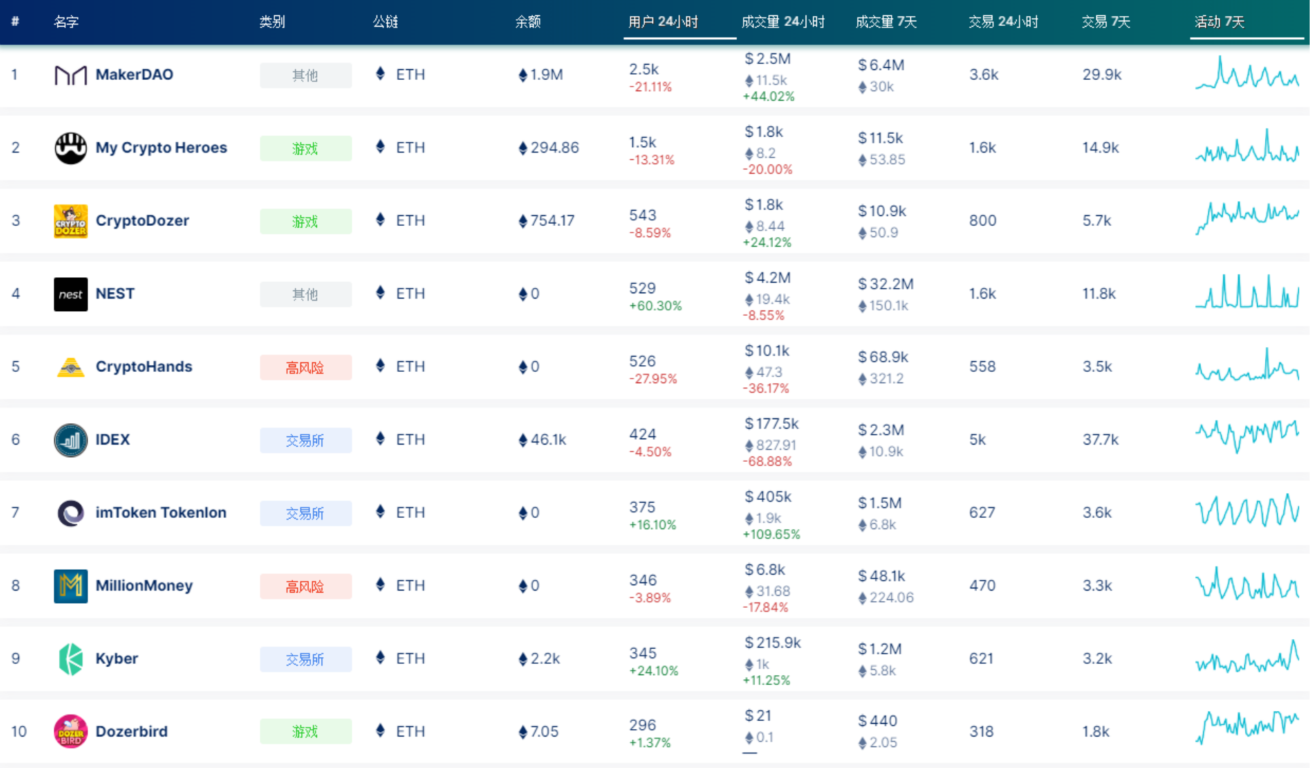1312x768 pixels.
Task: Click Ethereum chain icon in Dozerbird row
Action: click(380, 731)
